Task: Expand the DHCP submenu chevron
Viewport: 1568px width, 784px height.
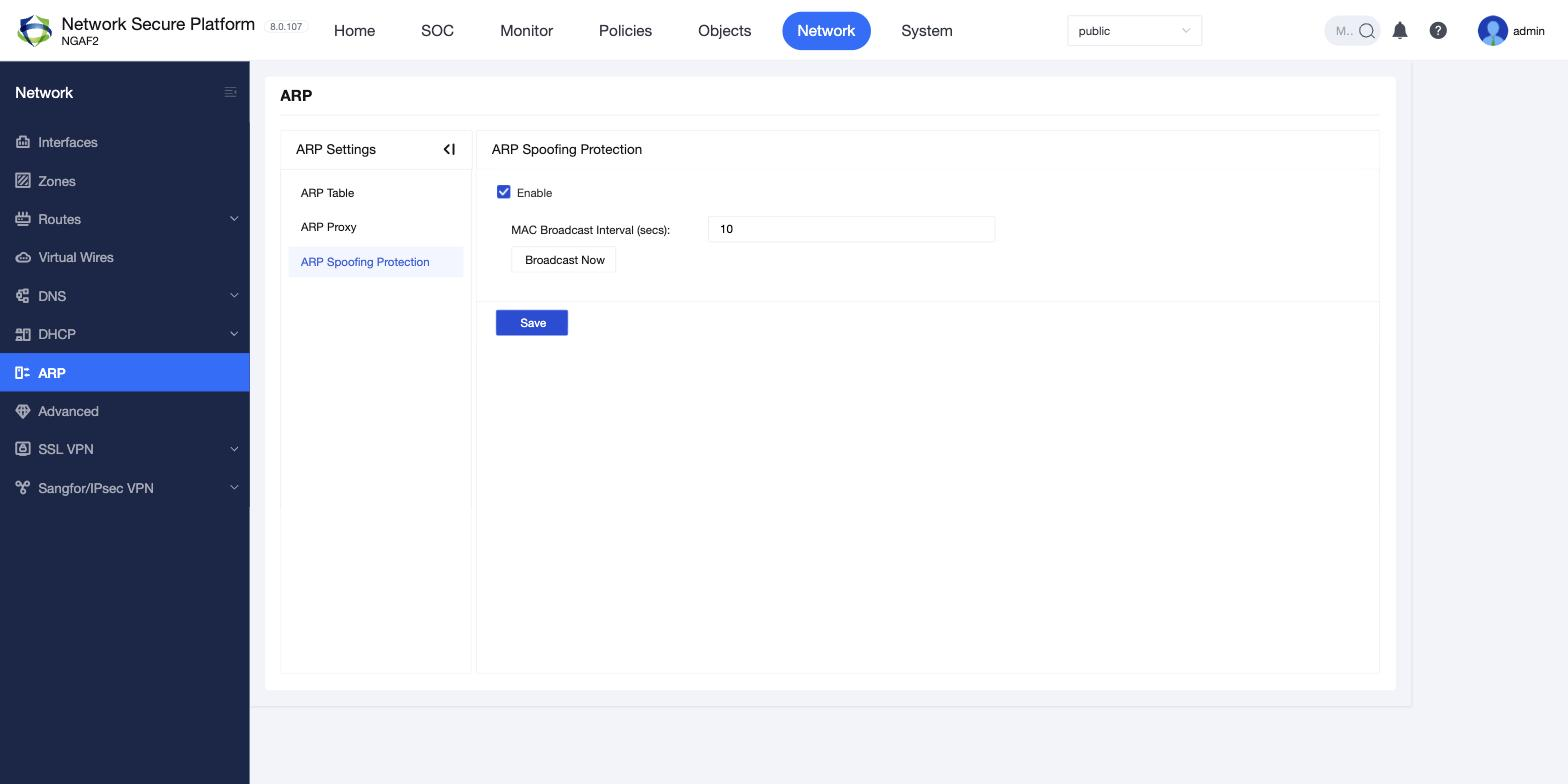Action: point(234,334)
